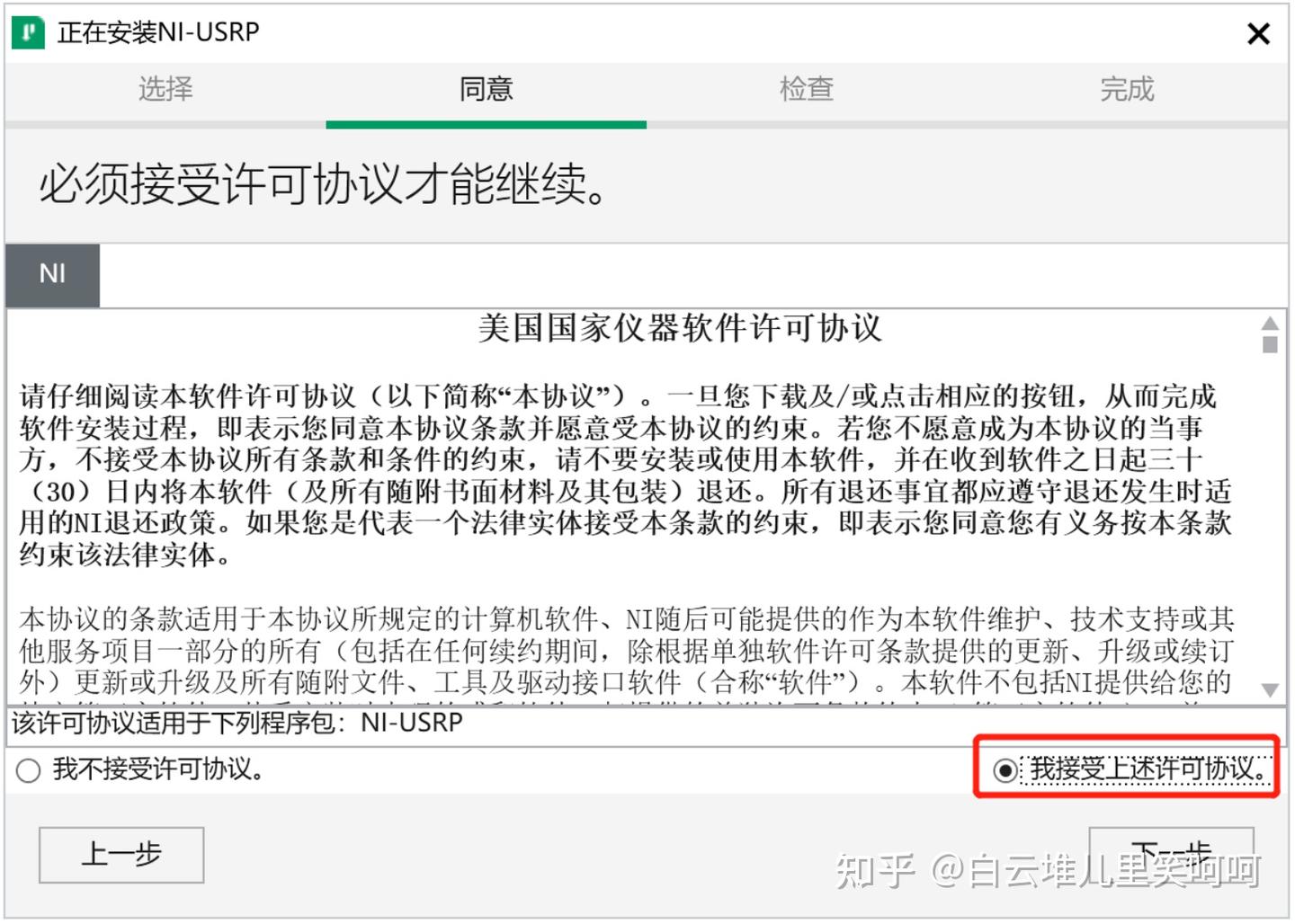Select the 同意 step tab
Screen dimensions: 1295x924
pos(485,89)
